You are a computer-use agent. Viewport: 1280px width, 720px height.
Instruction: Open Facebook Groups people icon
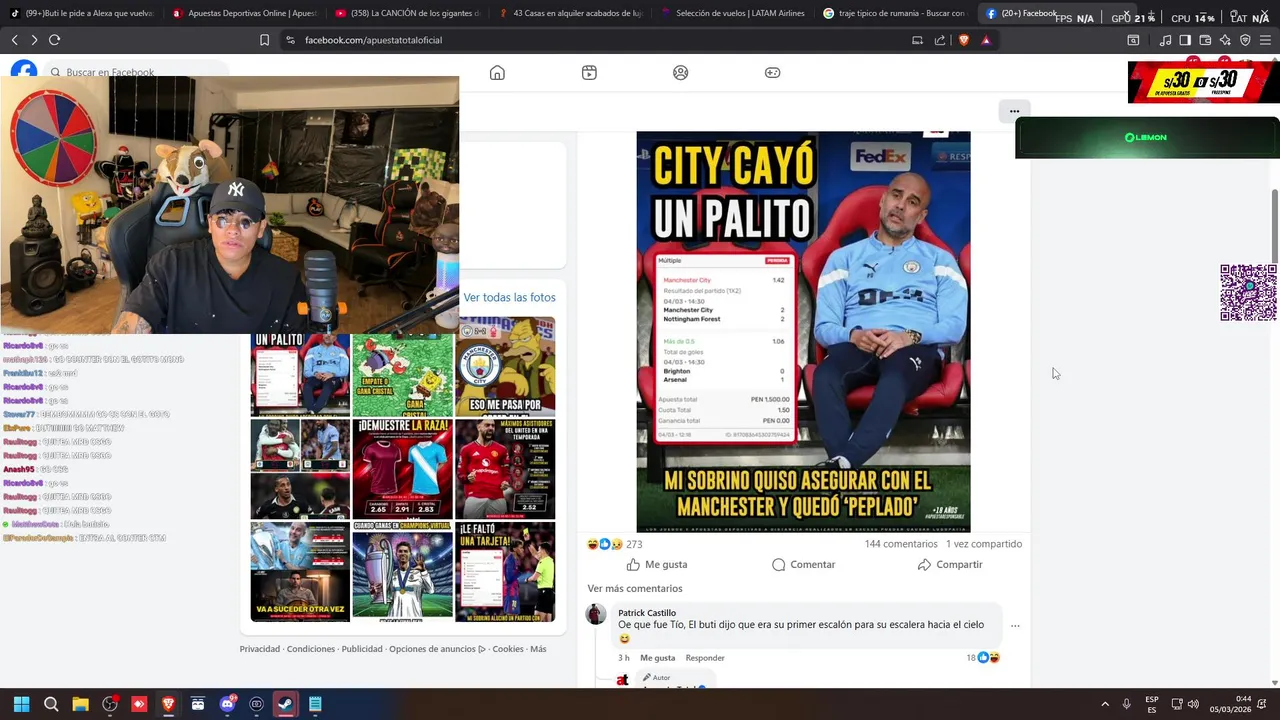click(x=681, y=72)
